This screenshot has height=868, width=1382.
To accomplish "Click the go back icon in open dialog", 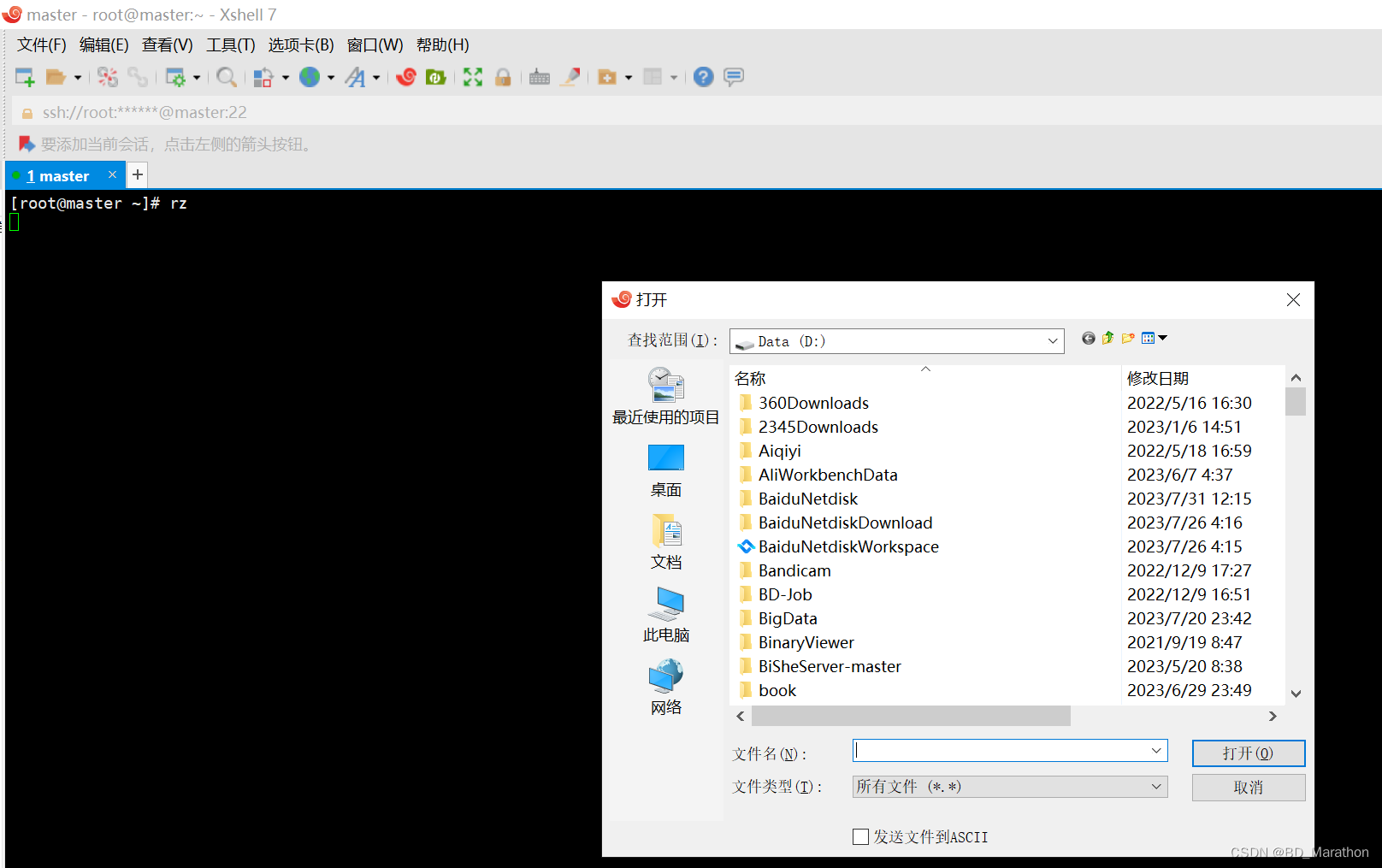I will click(1088, 338).
